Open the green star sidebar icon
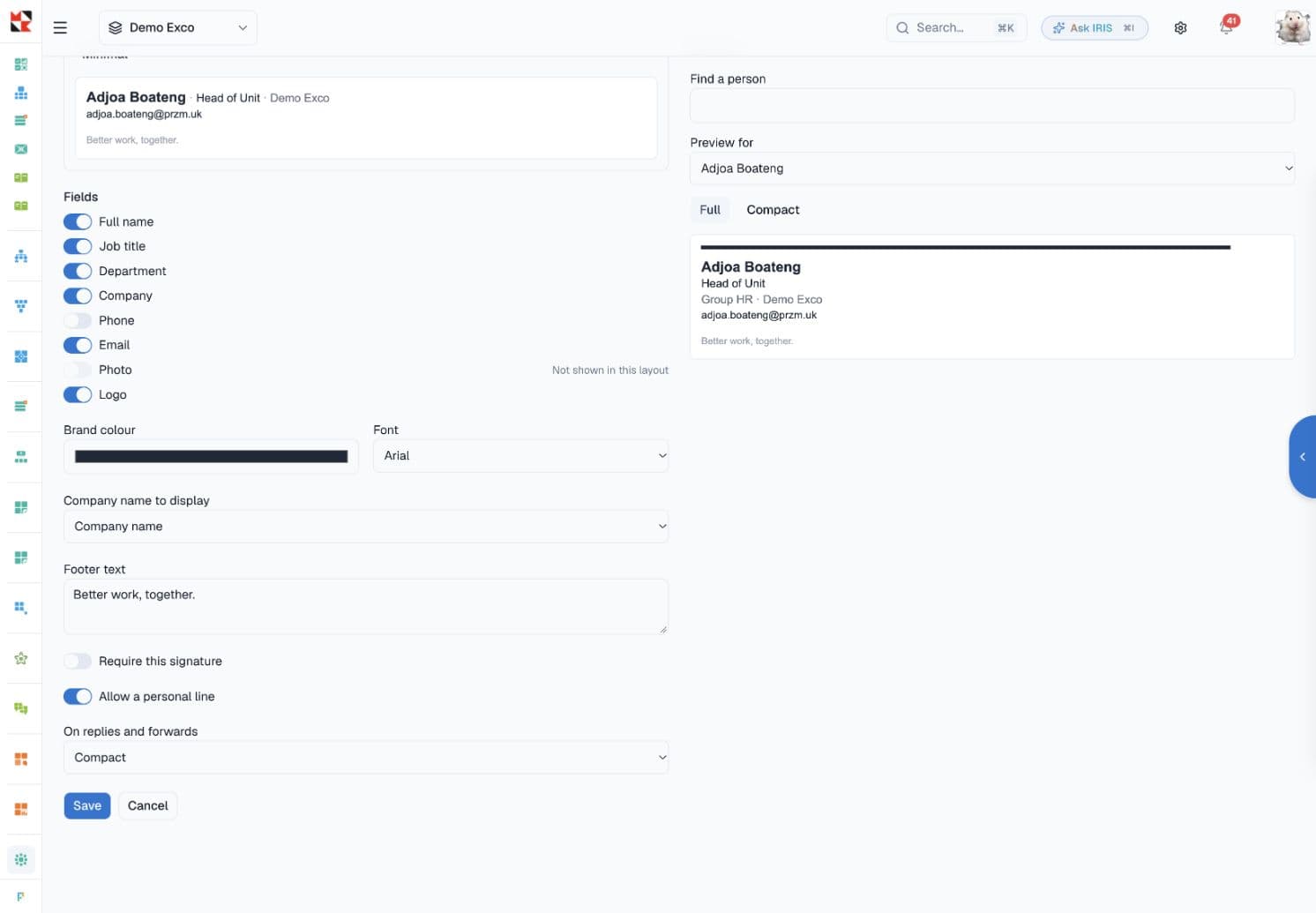The height and width of the screenshot is (913, 1316). coord(21,658)
